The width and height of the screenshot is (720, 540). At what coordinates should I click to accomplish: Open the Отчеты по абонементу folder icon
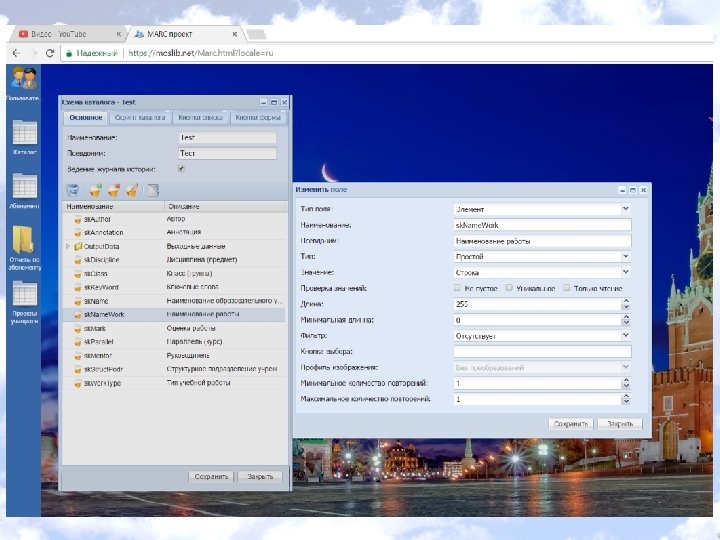pyautogui.click(x=24, y=241)
